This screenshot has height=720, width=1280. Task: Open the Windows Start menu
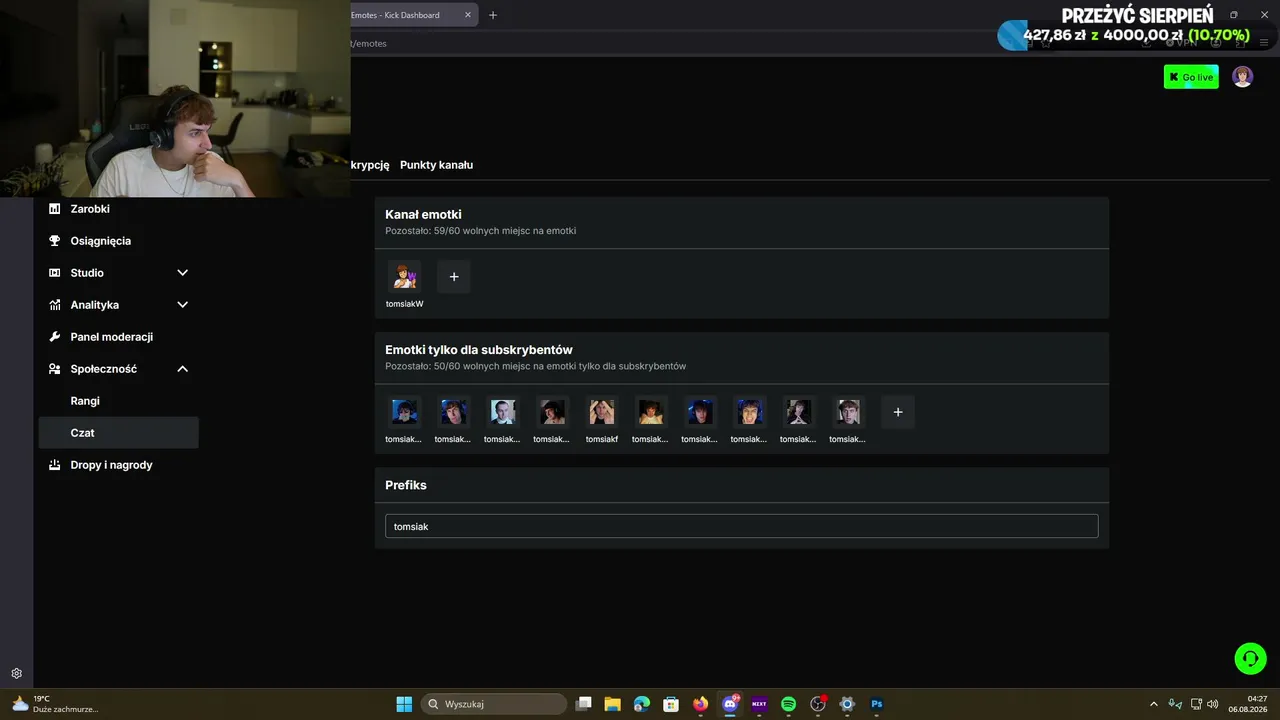(404, 704)
